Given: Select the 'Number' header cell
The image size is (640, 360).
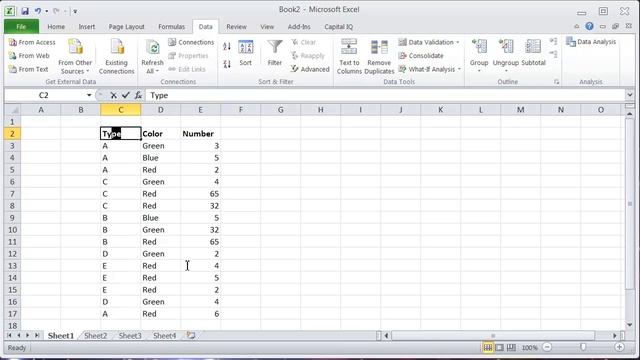Looking at the screenshot, I should pyautogui.click(x=200, y=134).
